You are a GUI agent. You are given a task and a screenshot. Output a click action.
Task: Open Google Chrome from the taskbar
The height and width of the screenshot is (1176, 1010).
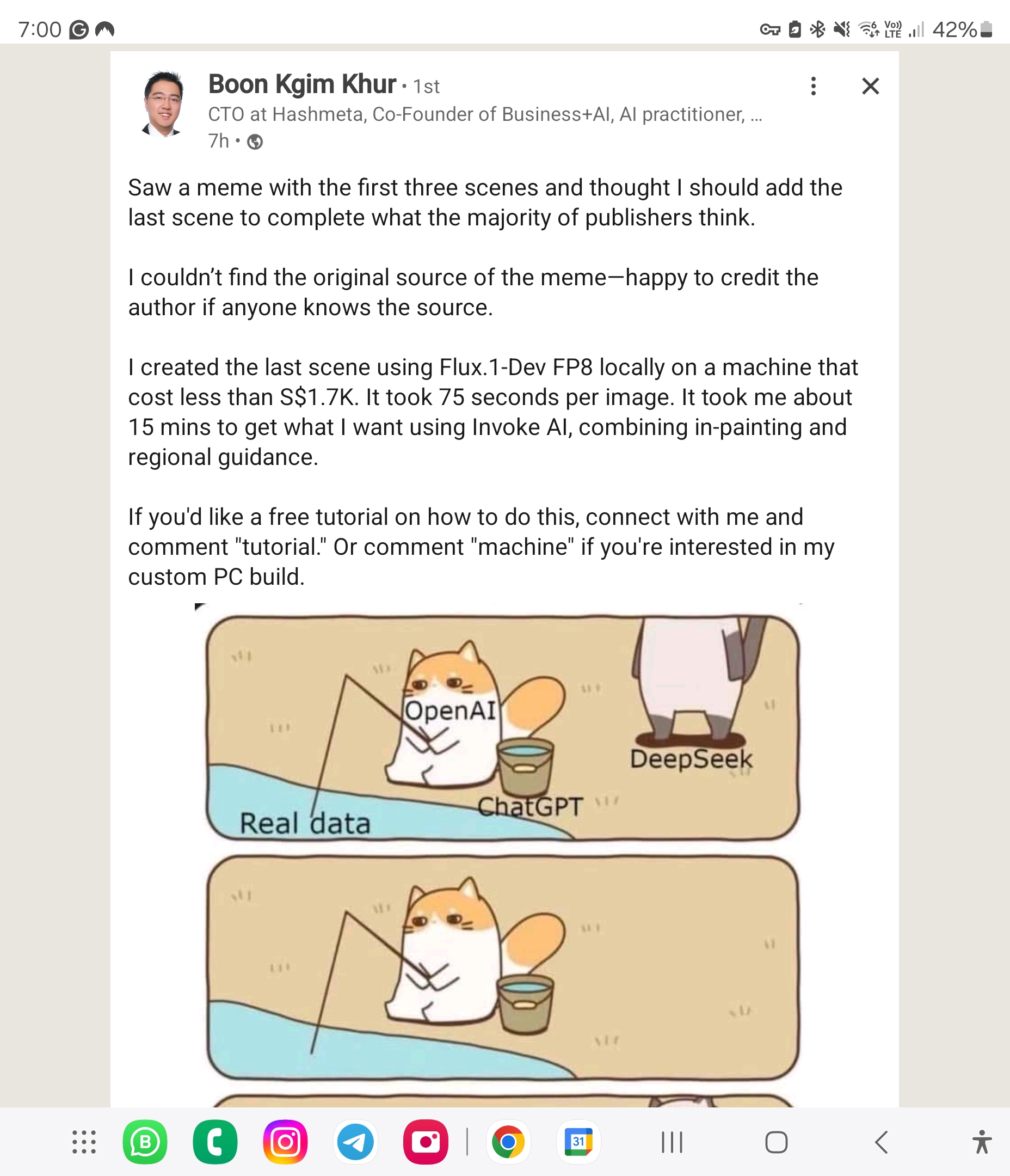pos(508,1142)
